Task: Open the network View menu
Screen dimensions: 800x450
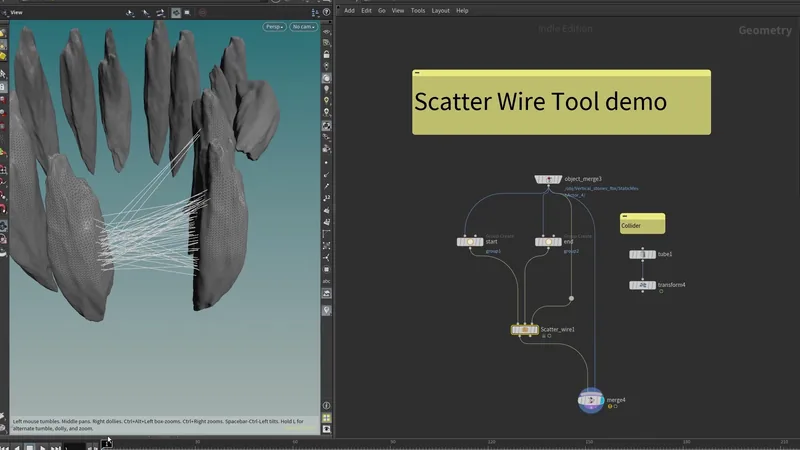Action: (x=398, y=11)
